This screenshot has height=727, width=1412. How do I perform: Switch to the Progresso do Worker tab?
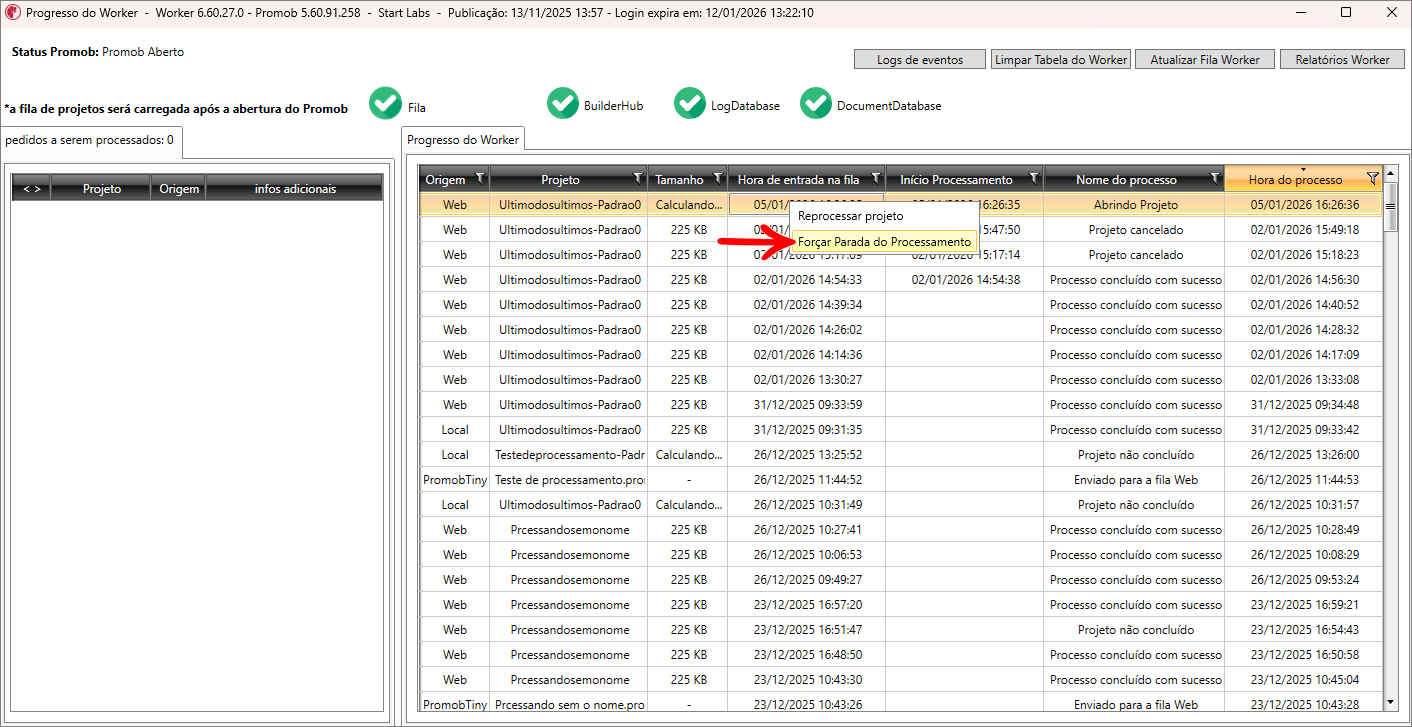click(x=463, y=140)
